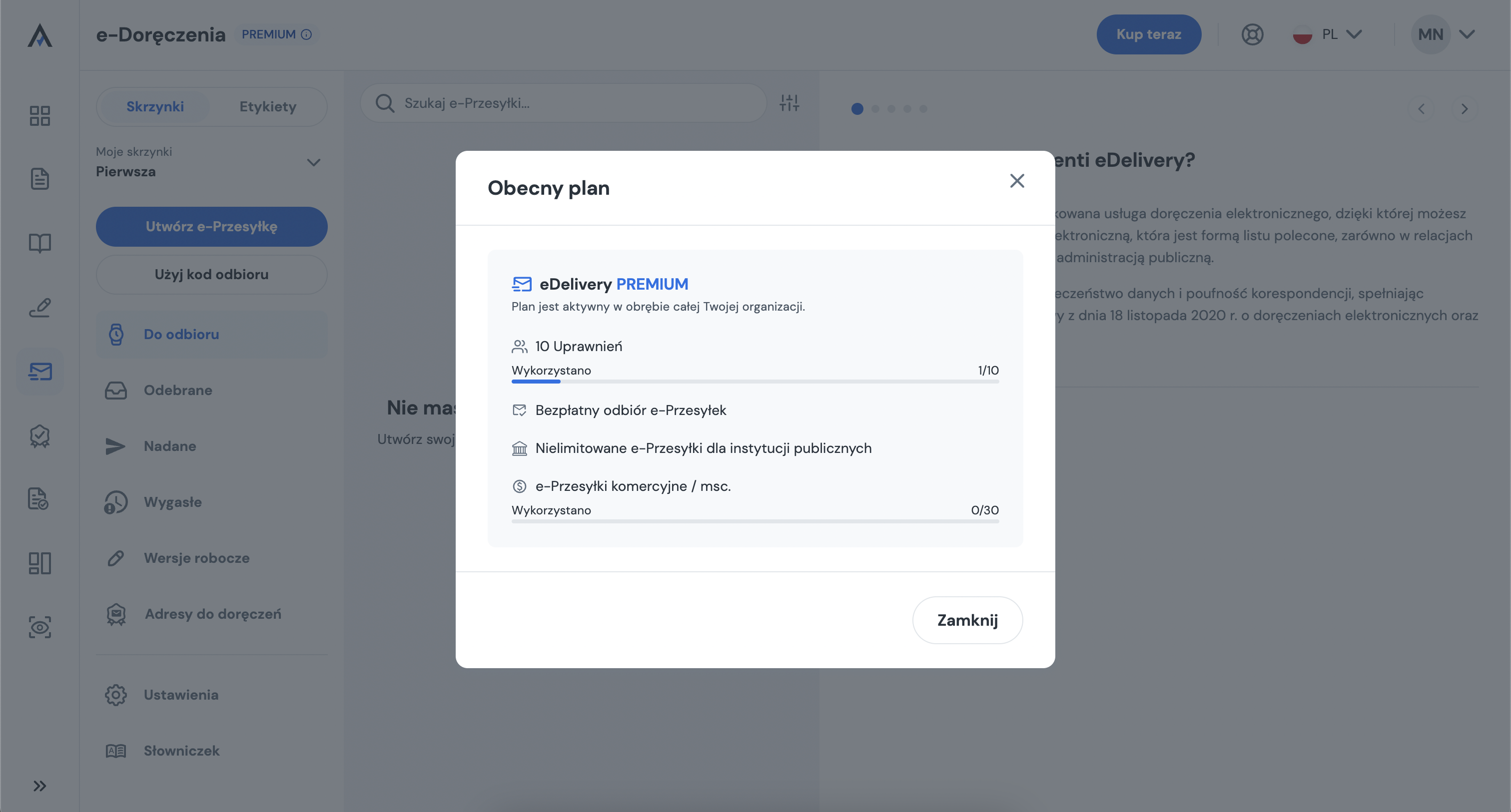Viewport: 1511px width, 812px height.
Task: Open the certificate badge icon in sidebar
Action: point(40,435)
